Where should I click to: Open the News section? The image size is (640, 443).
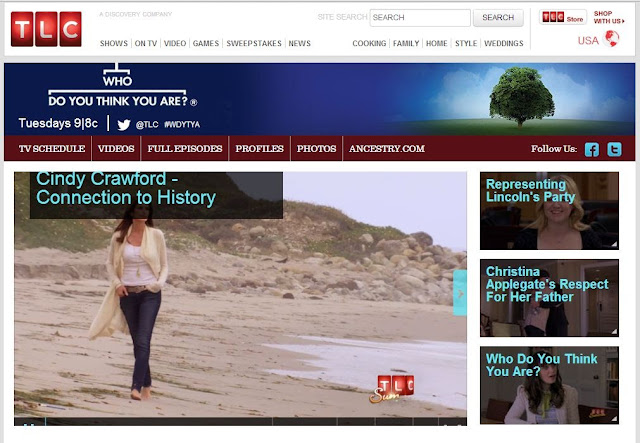[300, 43]
